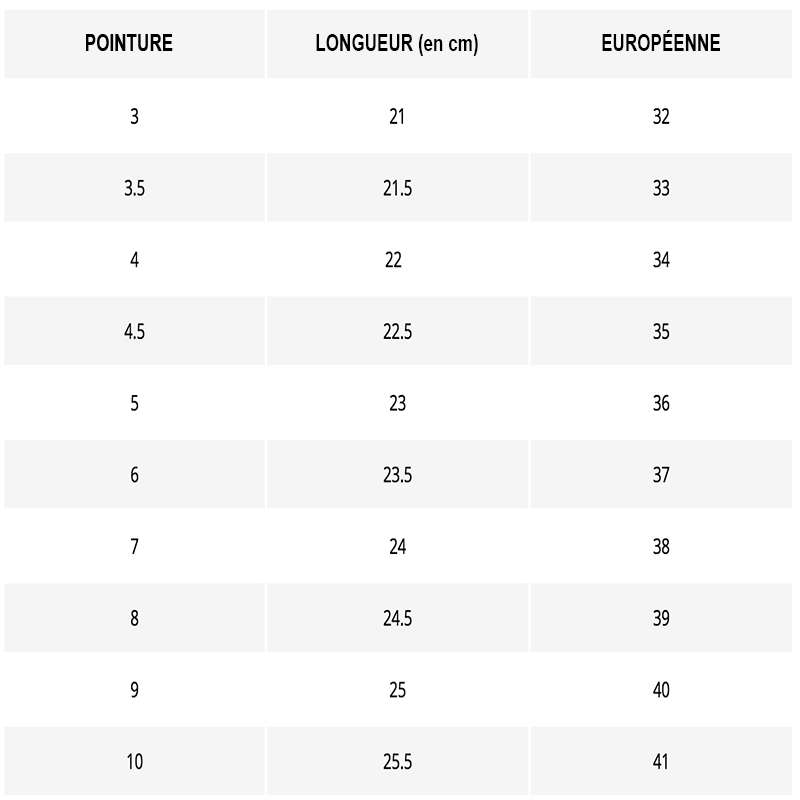This screenshot has height=800, width=800.
Task: Click length cell 23
Action: point(397,403)
